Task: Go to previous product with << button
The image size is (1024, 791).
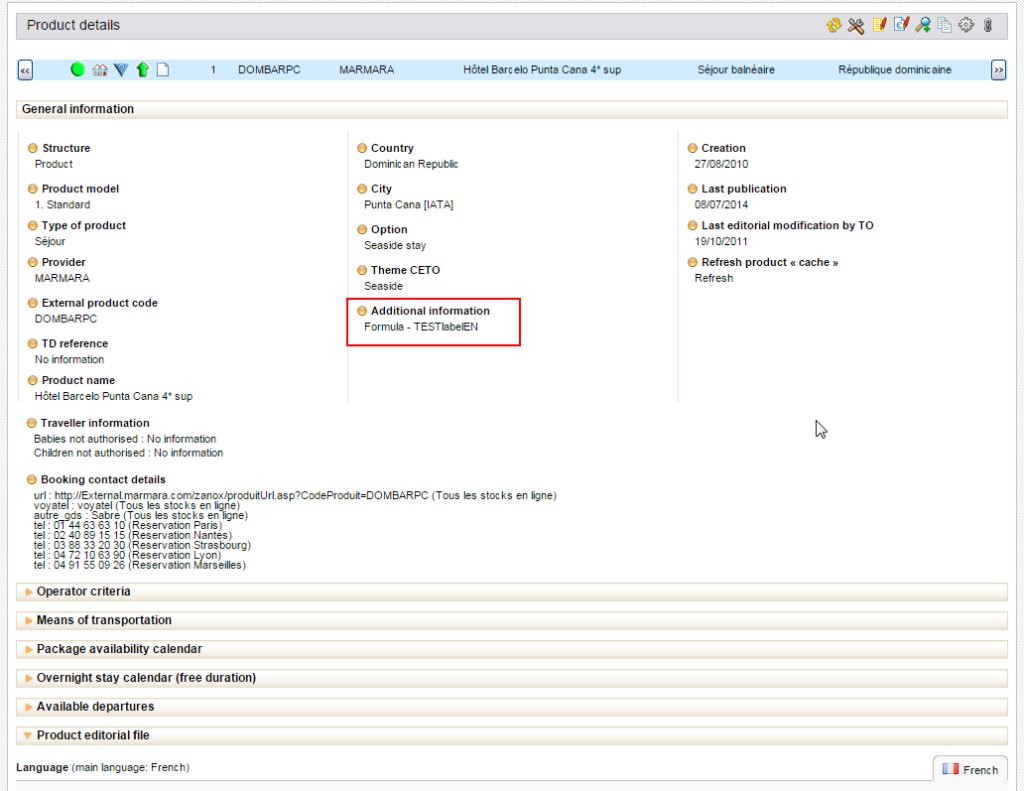Action: point(25,70)
